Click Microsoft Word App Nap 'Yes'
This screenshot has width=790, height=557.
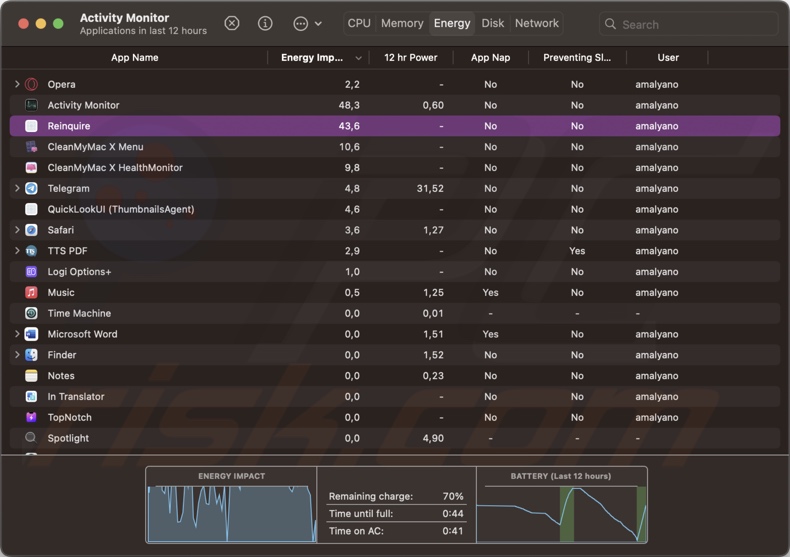[x=490, y=334]
